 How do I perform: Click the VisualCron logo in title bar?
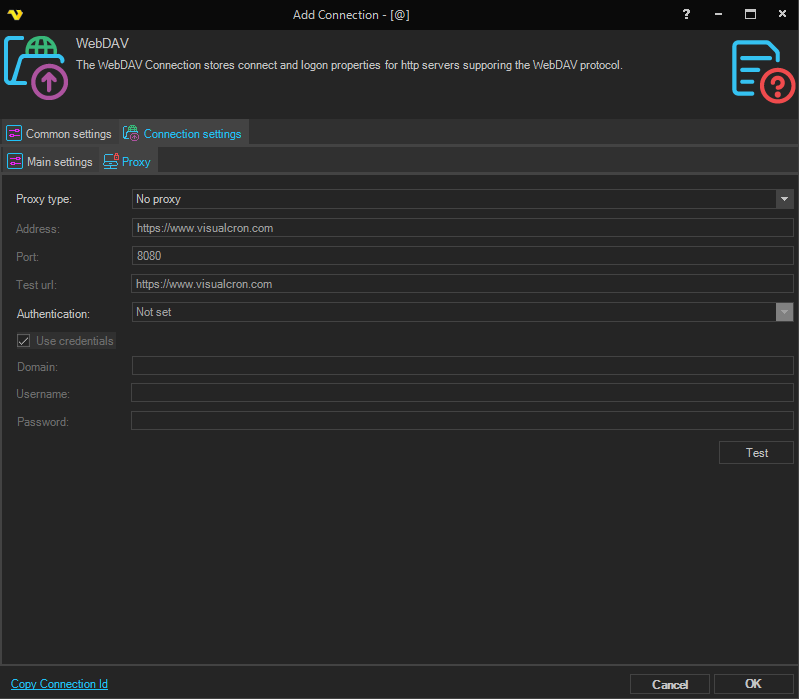15,14
